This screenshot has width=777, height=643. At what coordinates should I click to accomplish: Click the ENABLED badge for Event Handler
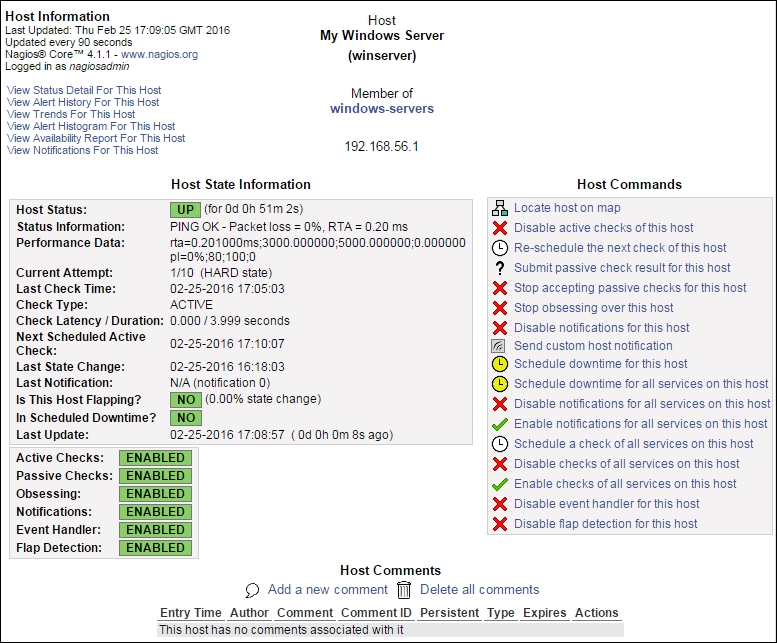tap(155, 530)
